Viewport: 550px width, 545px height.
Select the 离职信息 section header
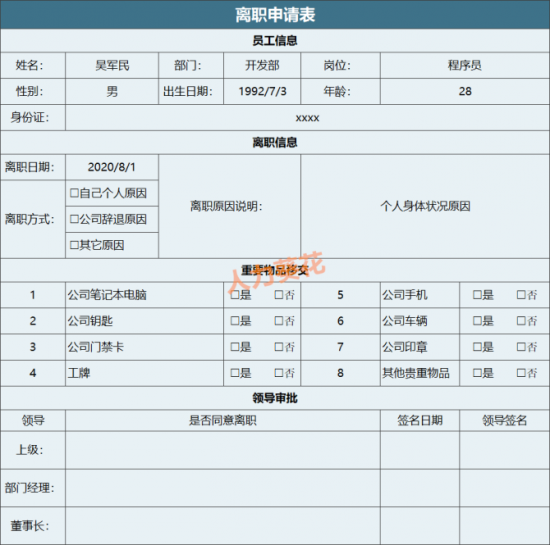(x=275, y=142)
